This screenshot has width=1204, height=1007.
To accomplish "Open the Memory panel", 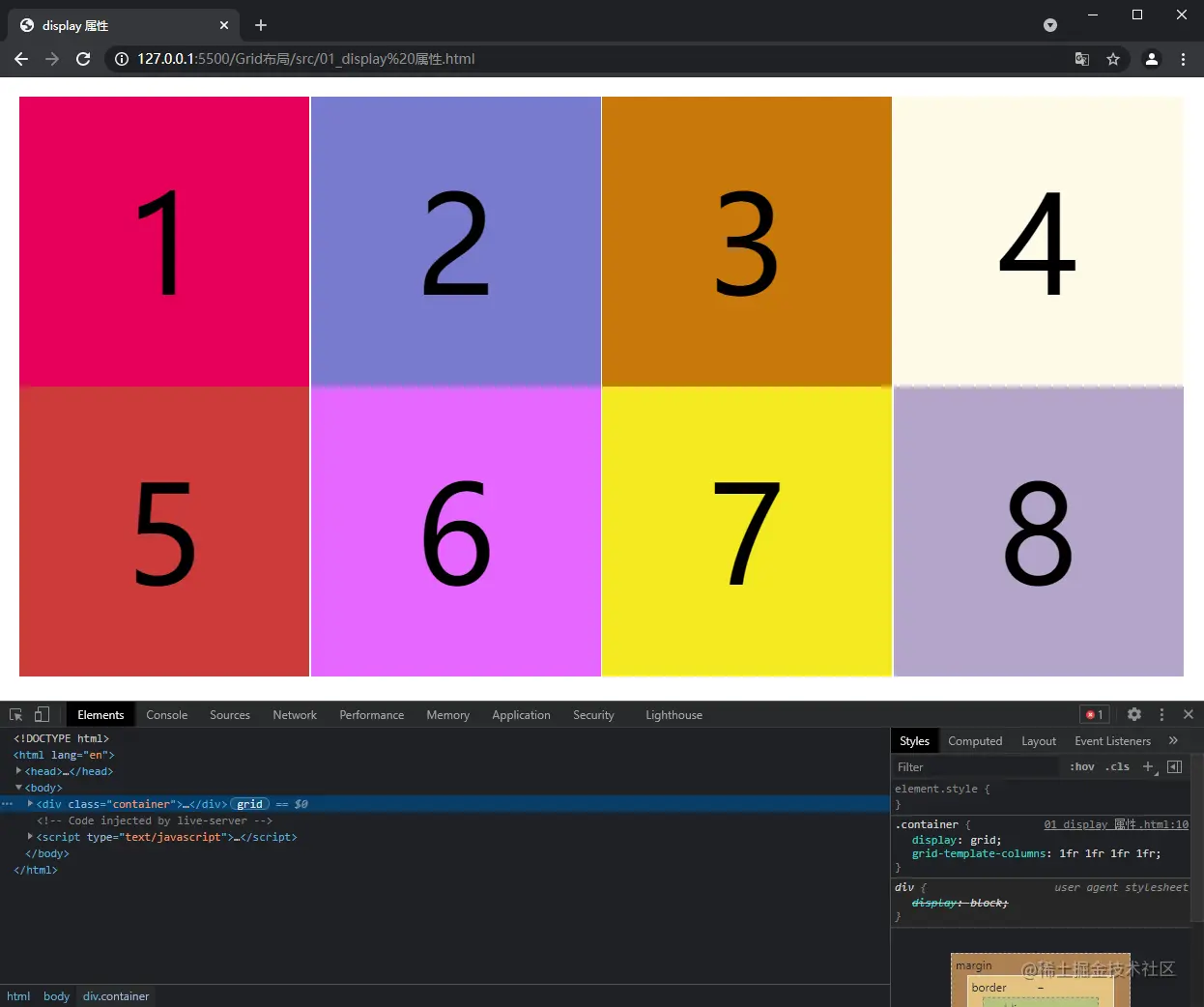I will click(448, 715).
